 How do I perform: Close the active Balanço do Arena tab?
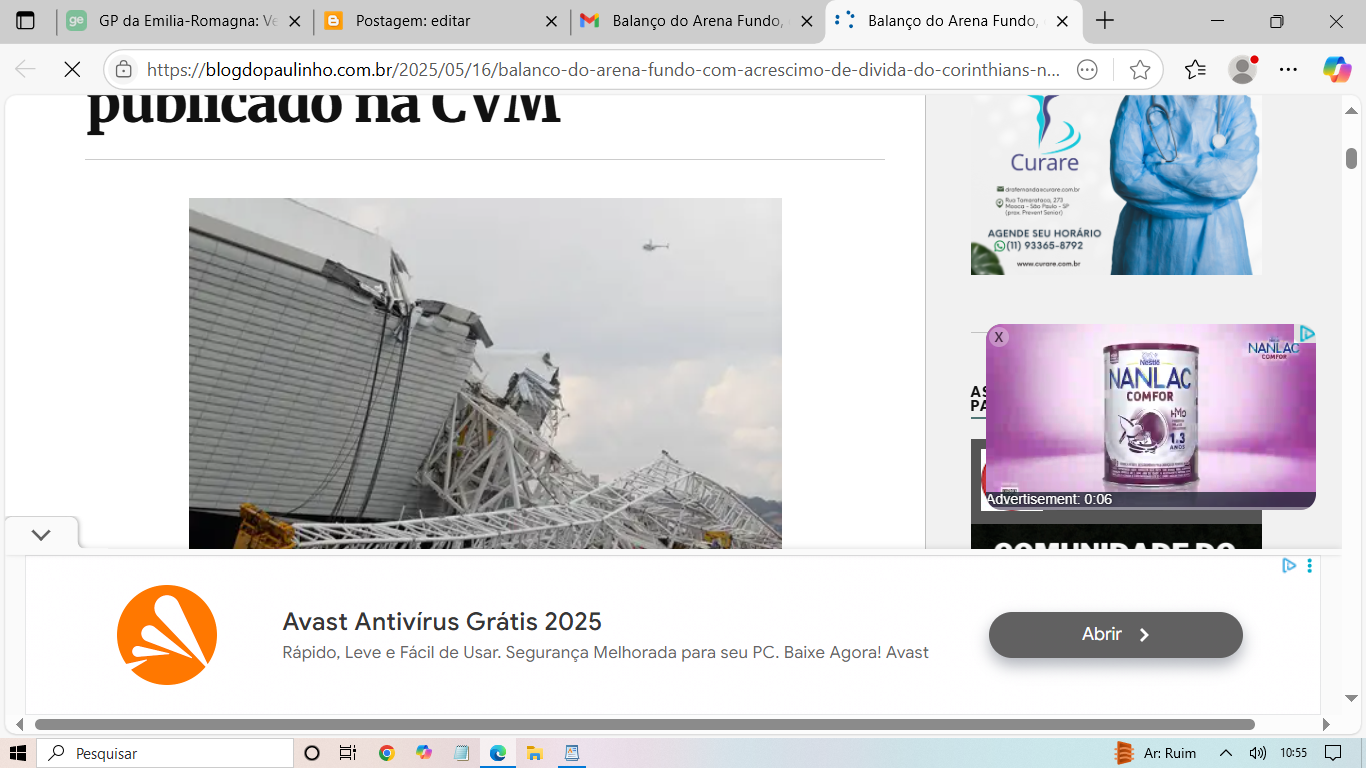(1063, 21)
